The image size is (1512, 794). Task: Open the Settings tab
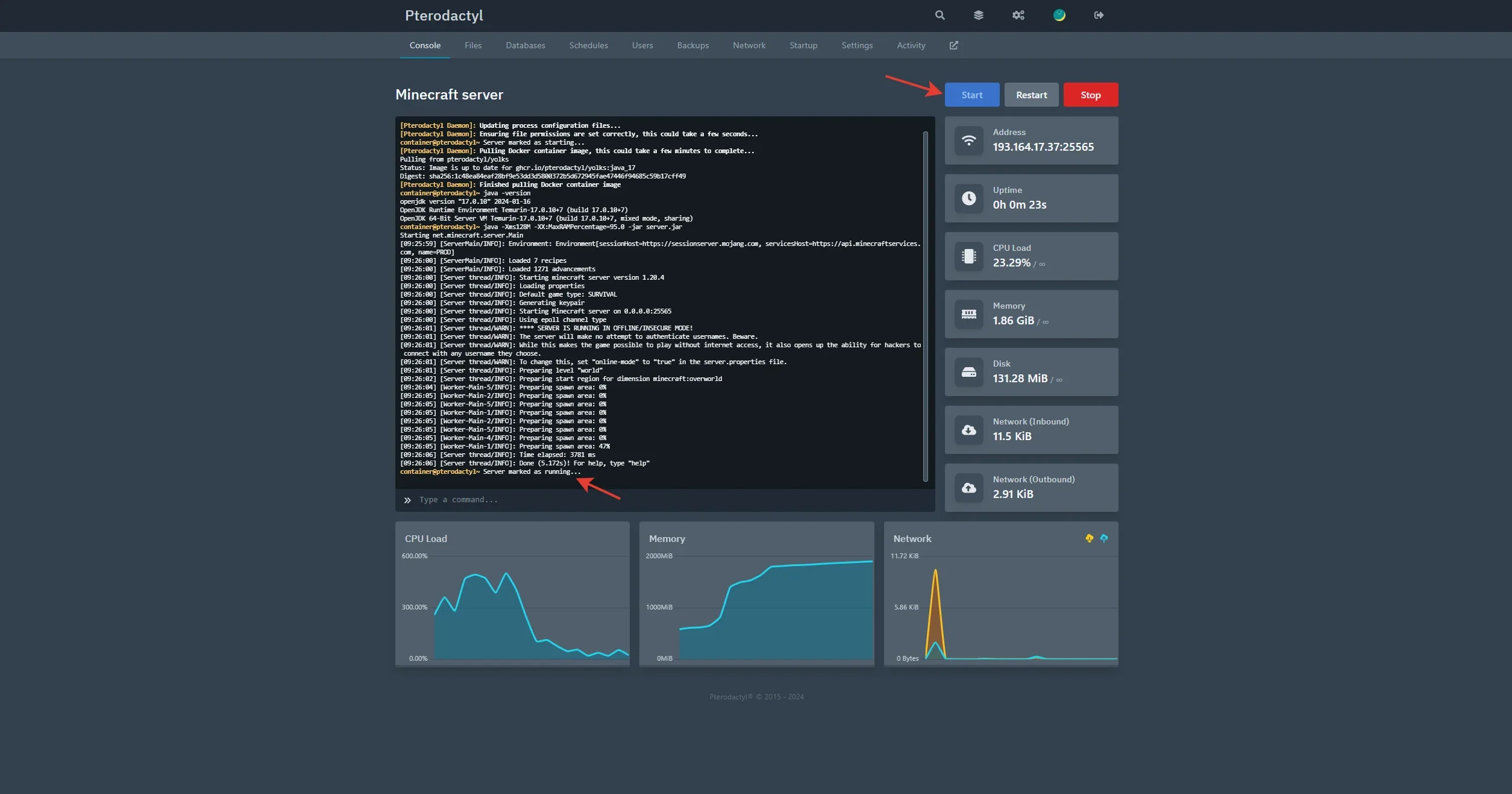(857, 45)
